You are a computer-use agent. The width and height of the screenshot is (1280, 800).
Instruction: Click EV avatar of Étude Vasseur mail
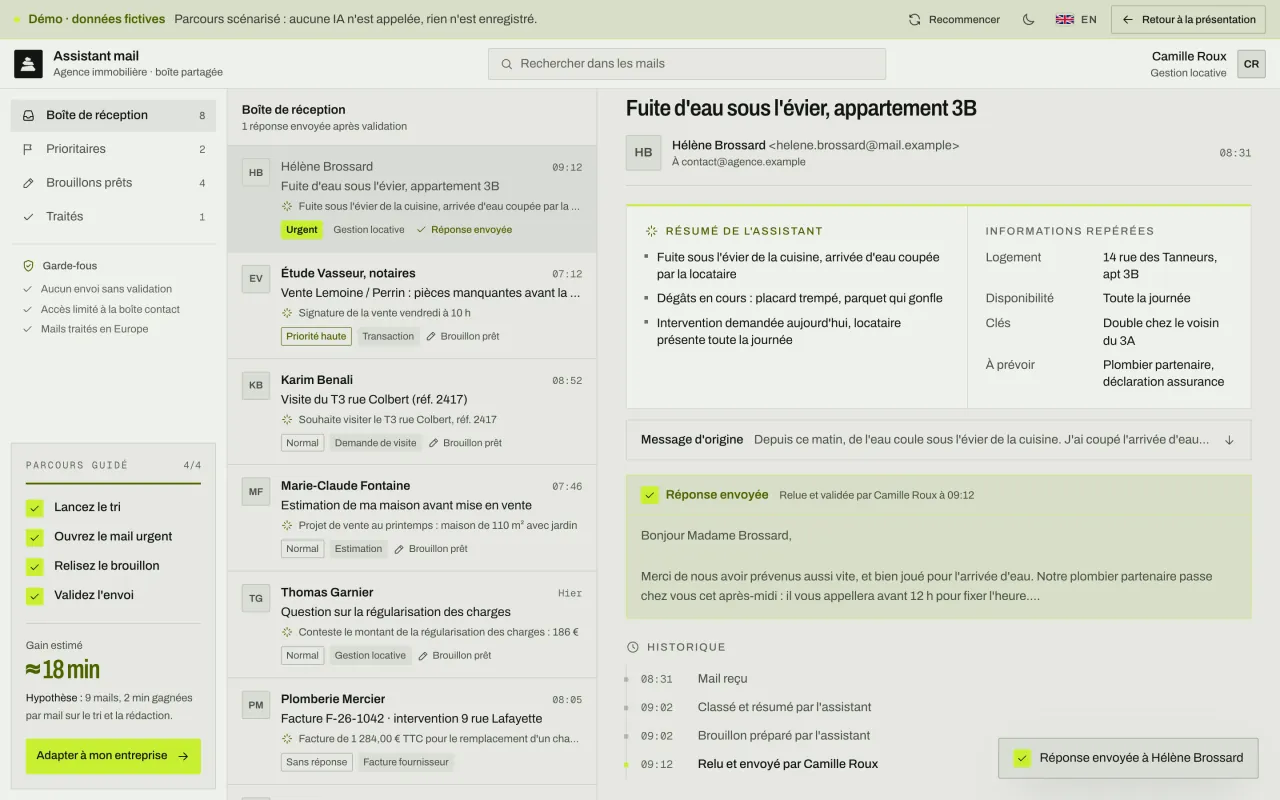click(256, 279)
